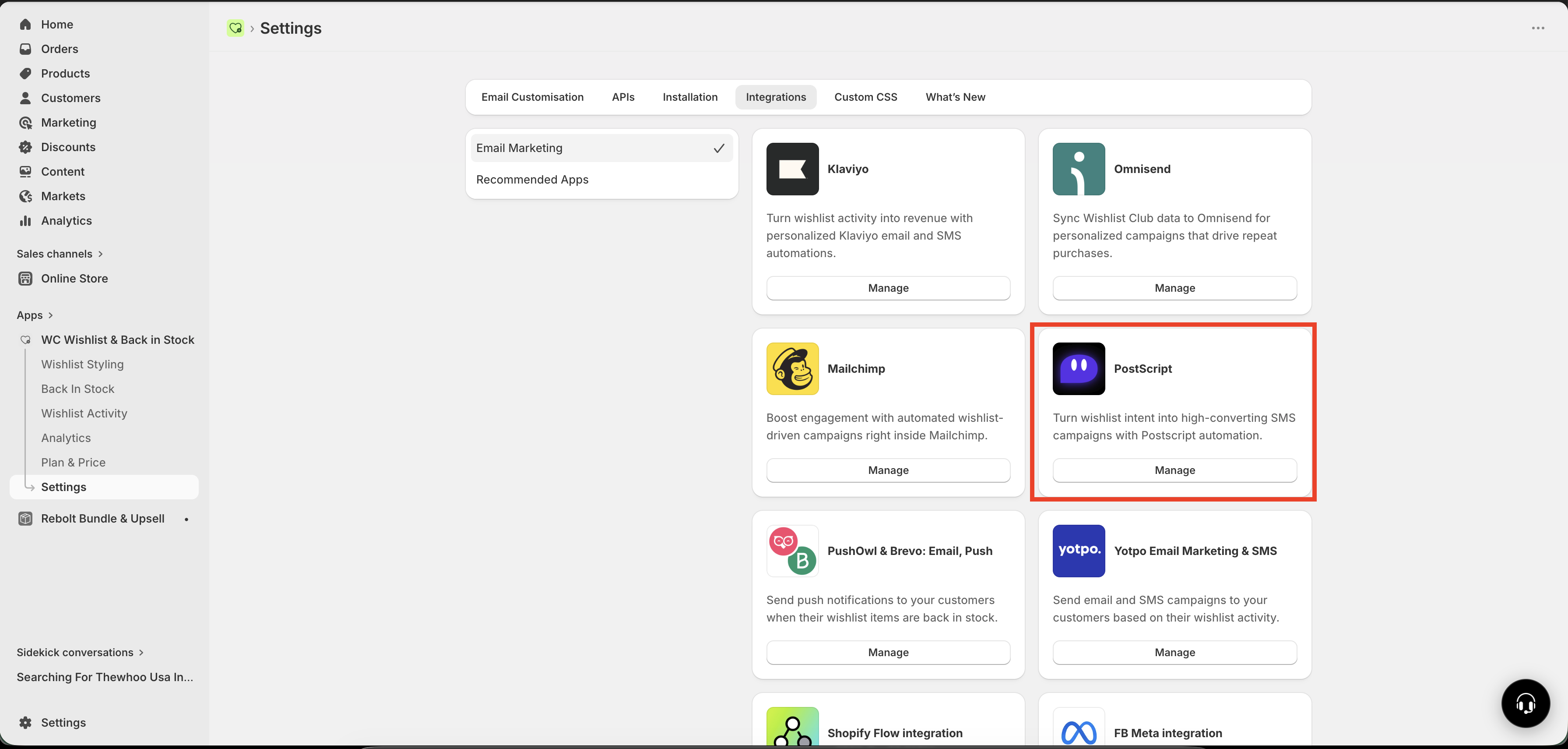
Task: Switch to Email Customisation tab
Action: [x=532, y=97]
